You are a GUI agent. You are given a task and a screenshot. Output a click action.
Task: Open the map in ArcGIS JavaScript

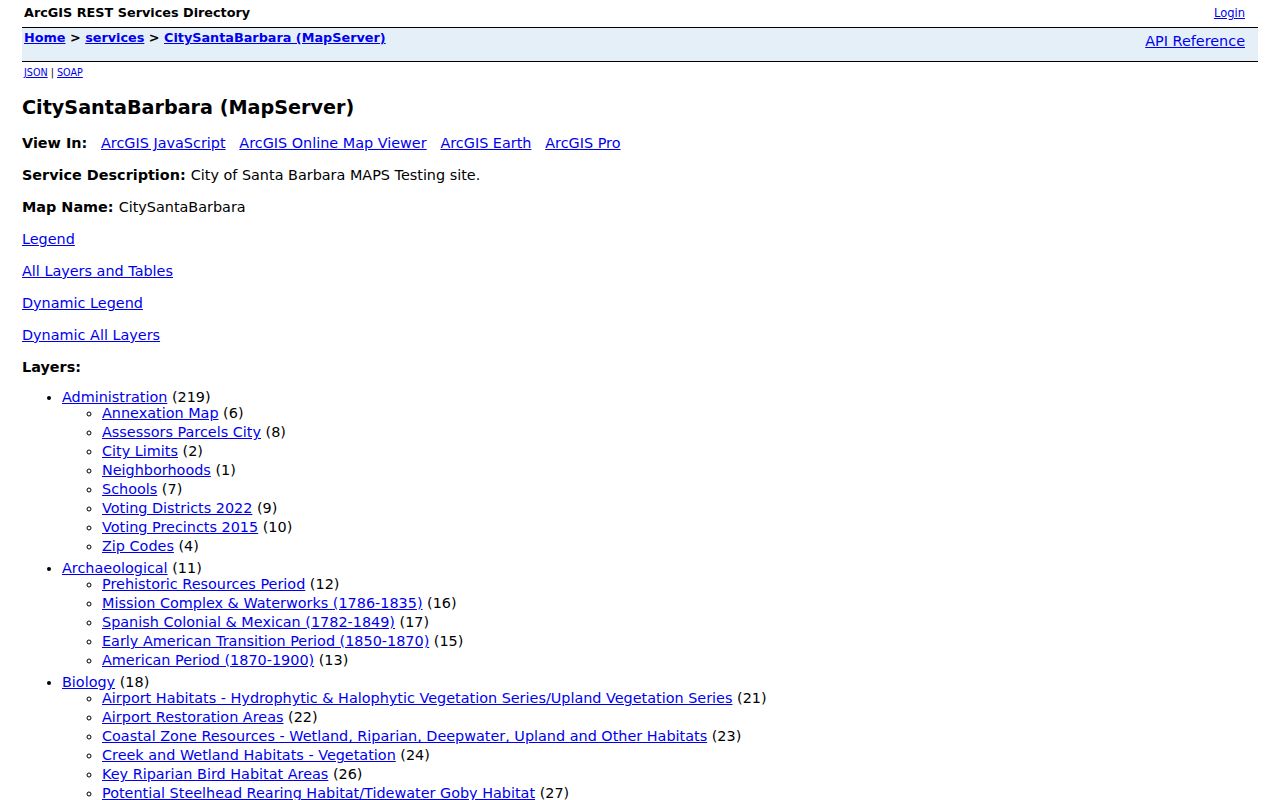pos(163,143)
